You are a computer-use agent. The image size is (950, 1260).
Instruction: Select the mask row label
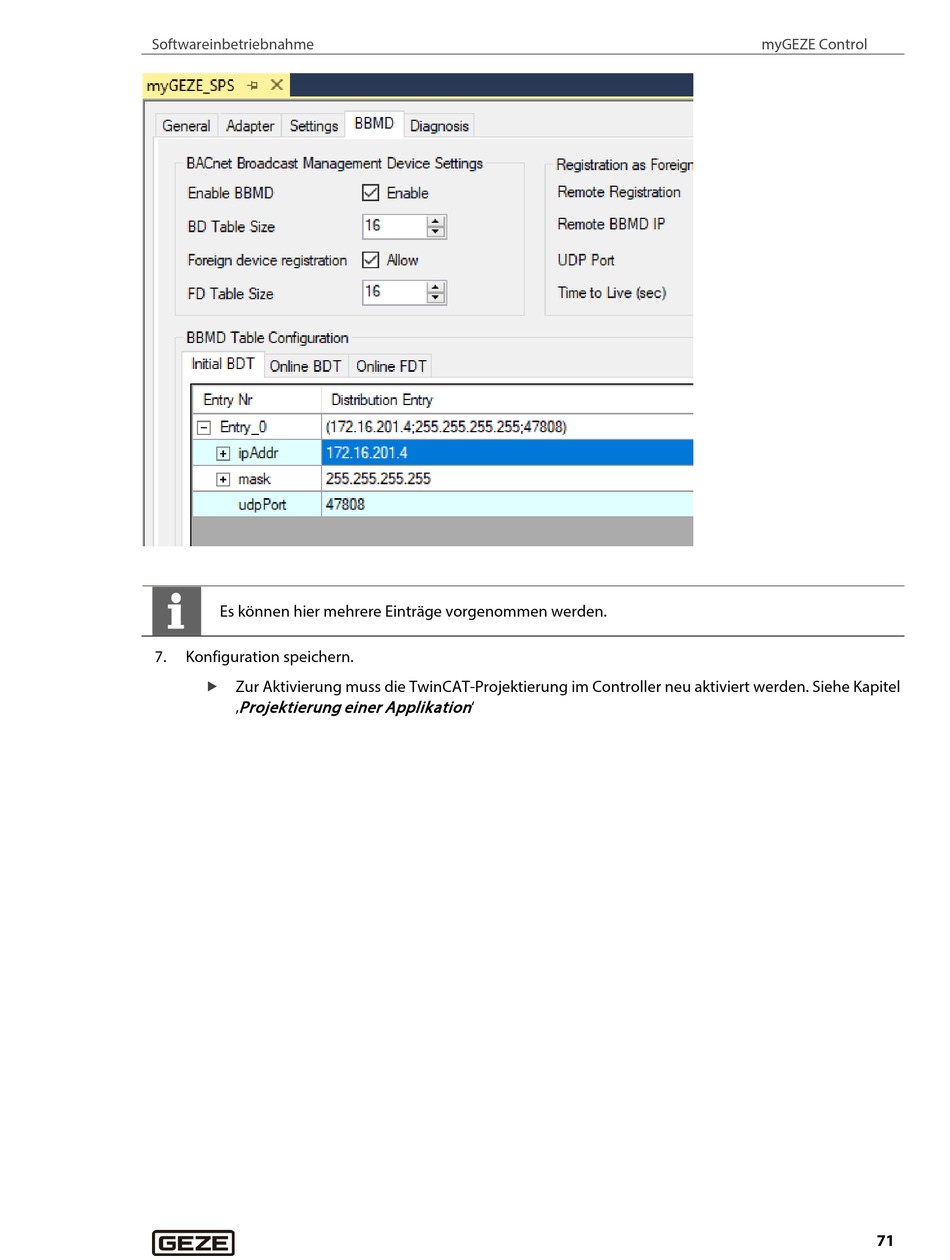[x=254, y=479]
